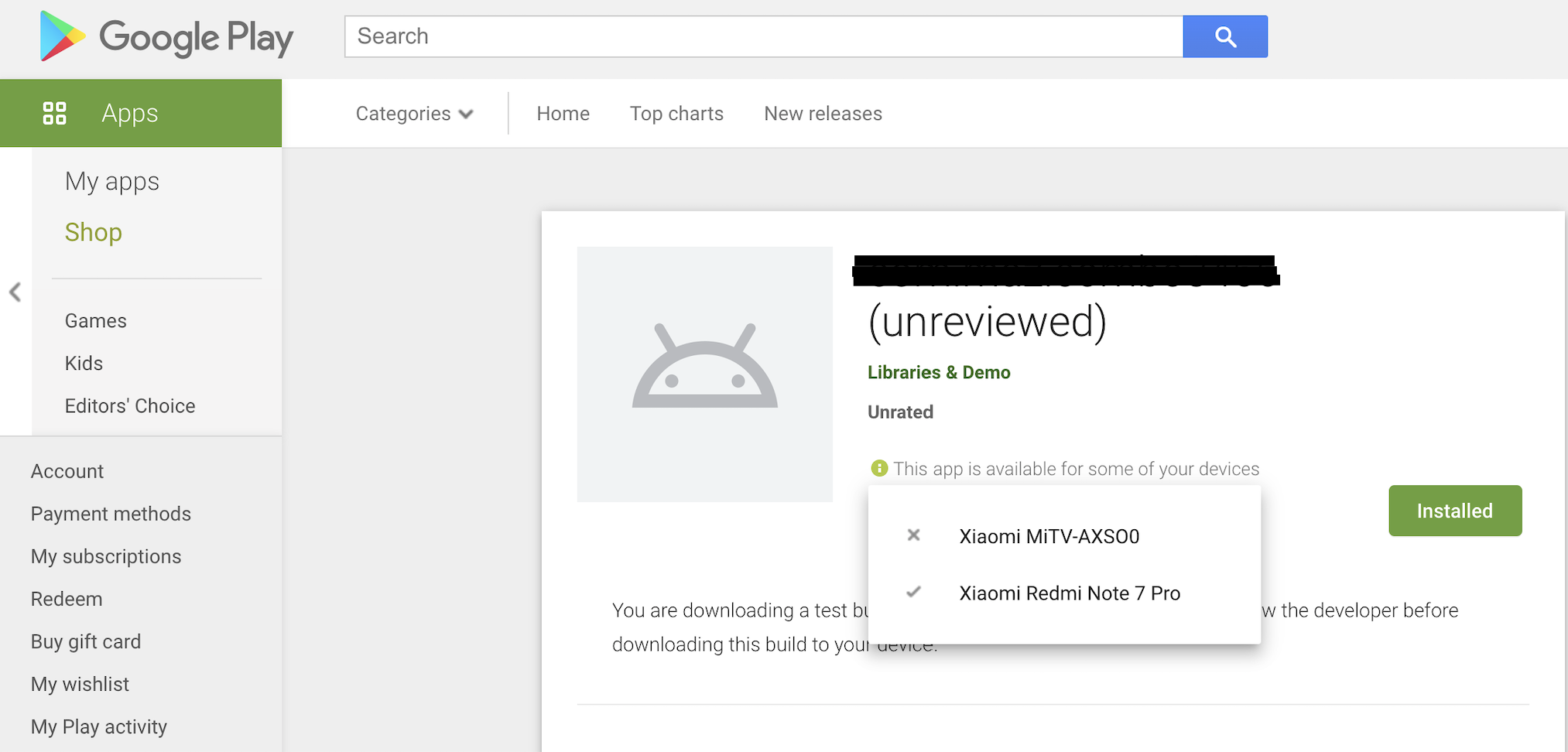Image resolution: width=1568 pixels, height=752 pixels.
Task: Open My apps in sidebar
Action: pyautogui.click(x=112, y=181)
